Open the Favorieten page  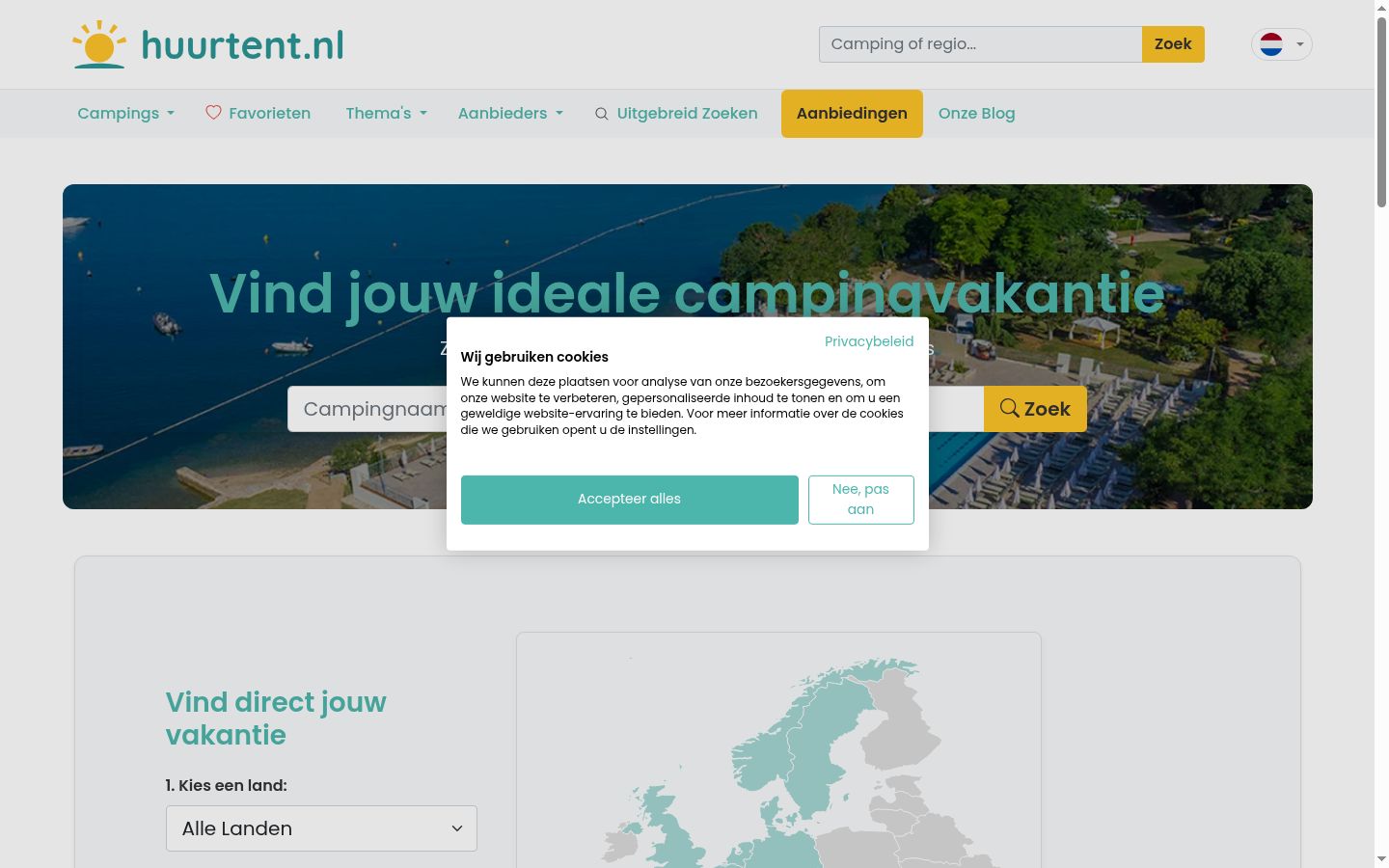pos(259,114)
